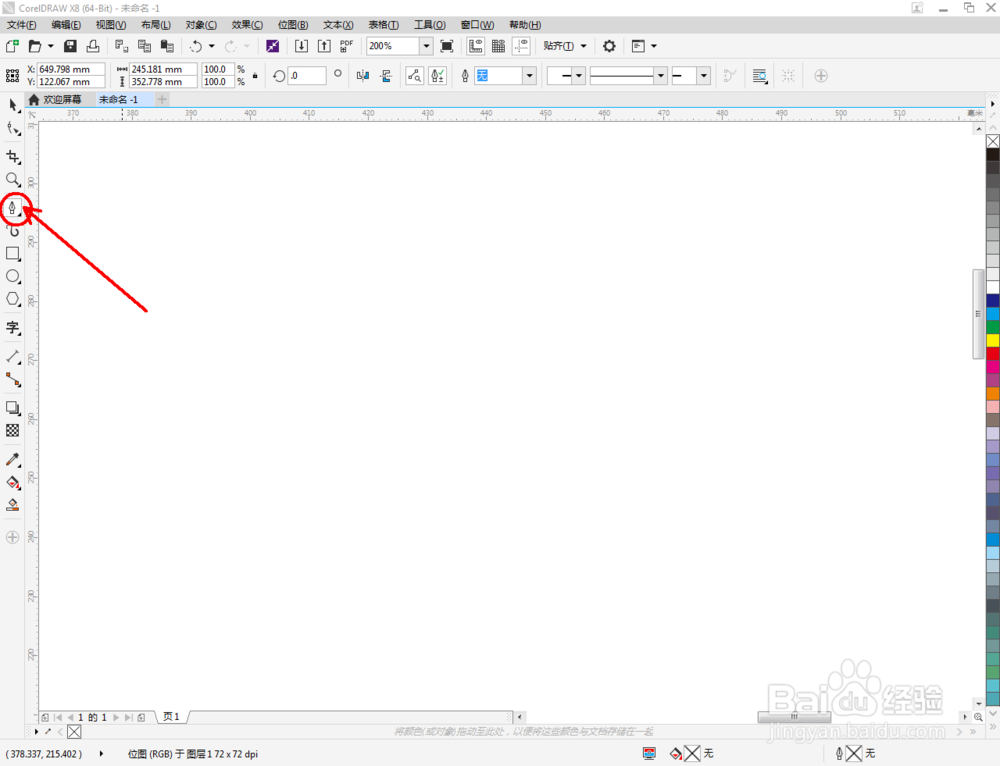Image resolution: width=1000 pixels, height=766 pixels.
Task: Select the Crop tool
Action: click(13, 157)
